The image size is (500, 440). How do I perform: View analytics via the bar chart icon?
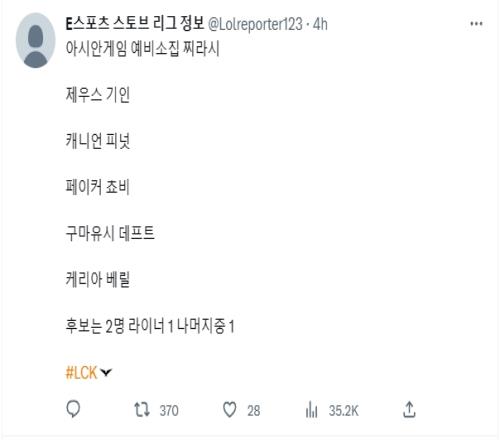click(311, 410)
